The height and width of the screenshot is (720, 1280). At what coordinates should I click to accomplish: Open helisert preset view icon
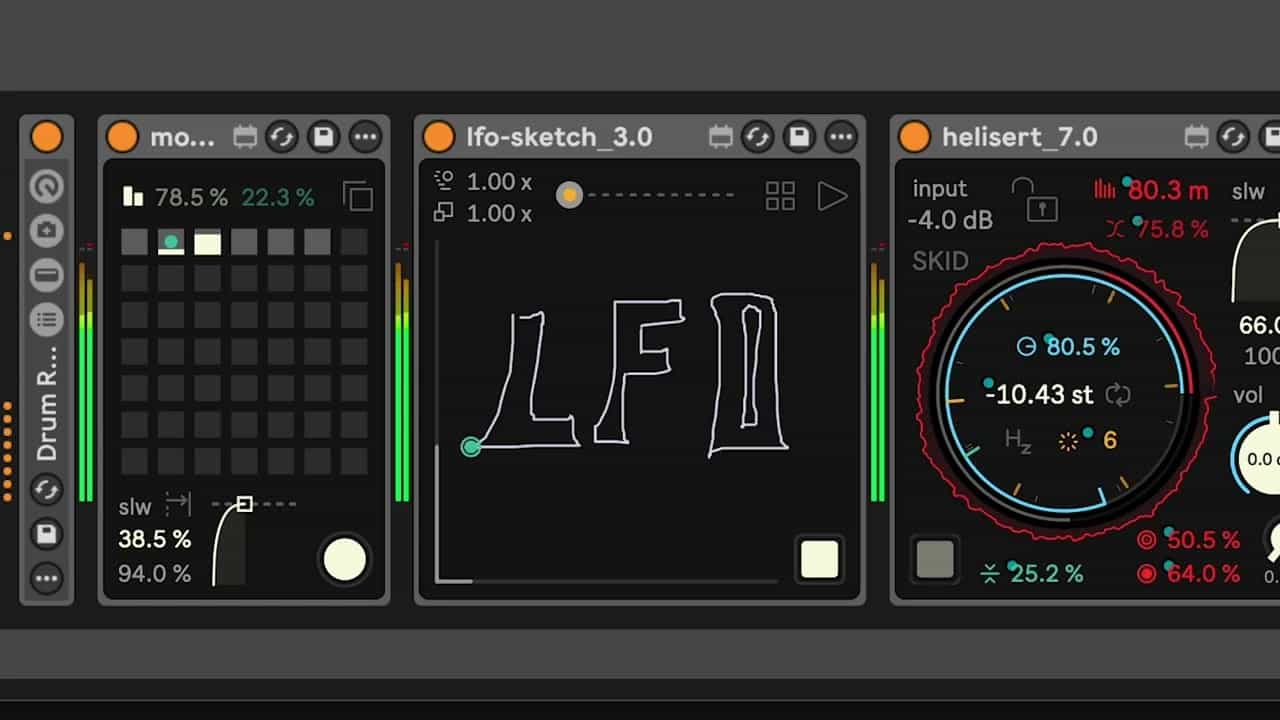tap(1197, 137)
